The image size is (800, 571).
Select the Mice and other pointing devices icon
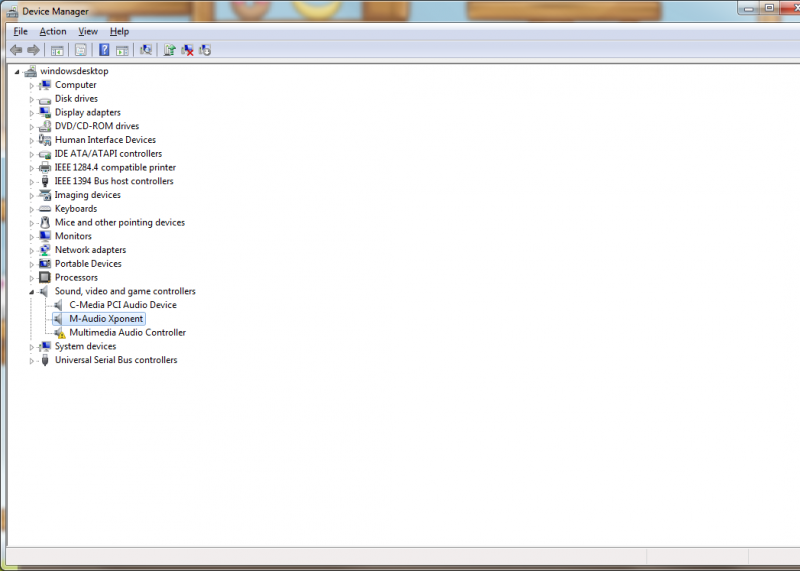click(x=45, y=222)
